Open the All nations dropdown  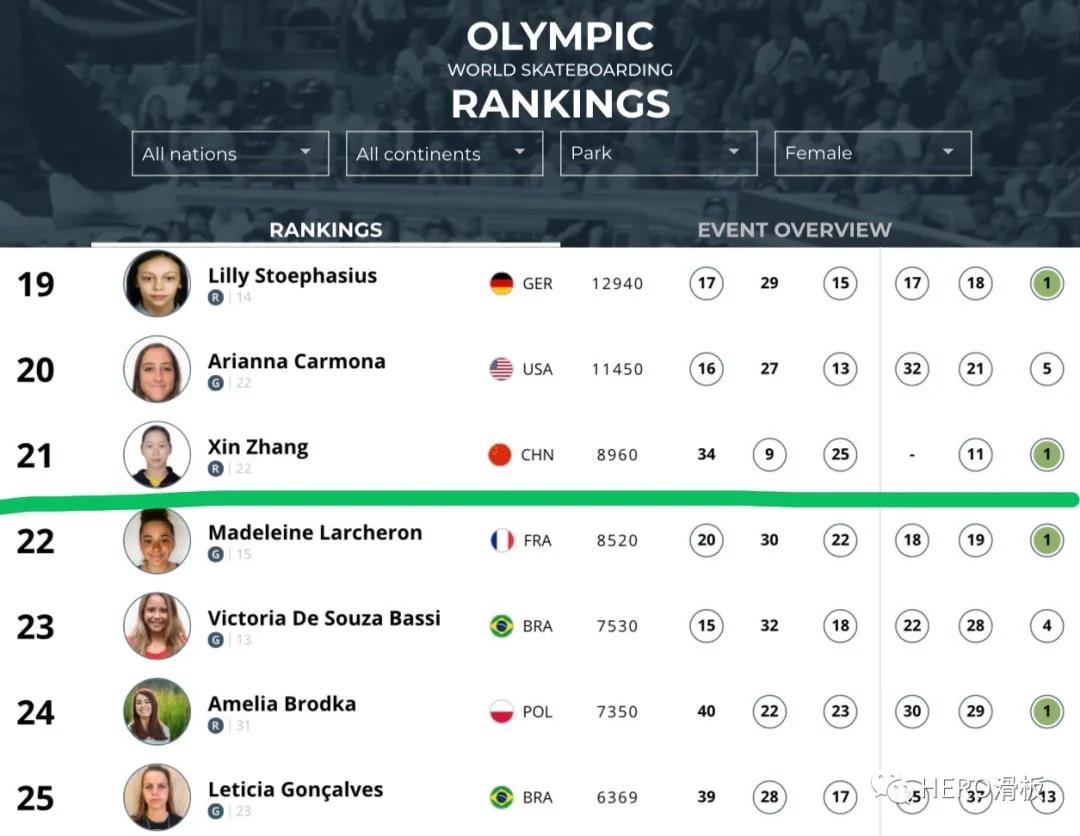(x=230, y=153)
